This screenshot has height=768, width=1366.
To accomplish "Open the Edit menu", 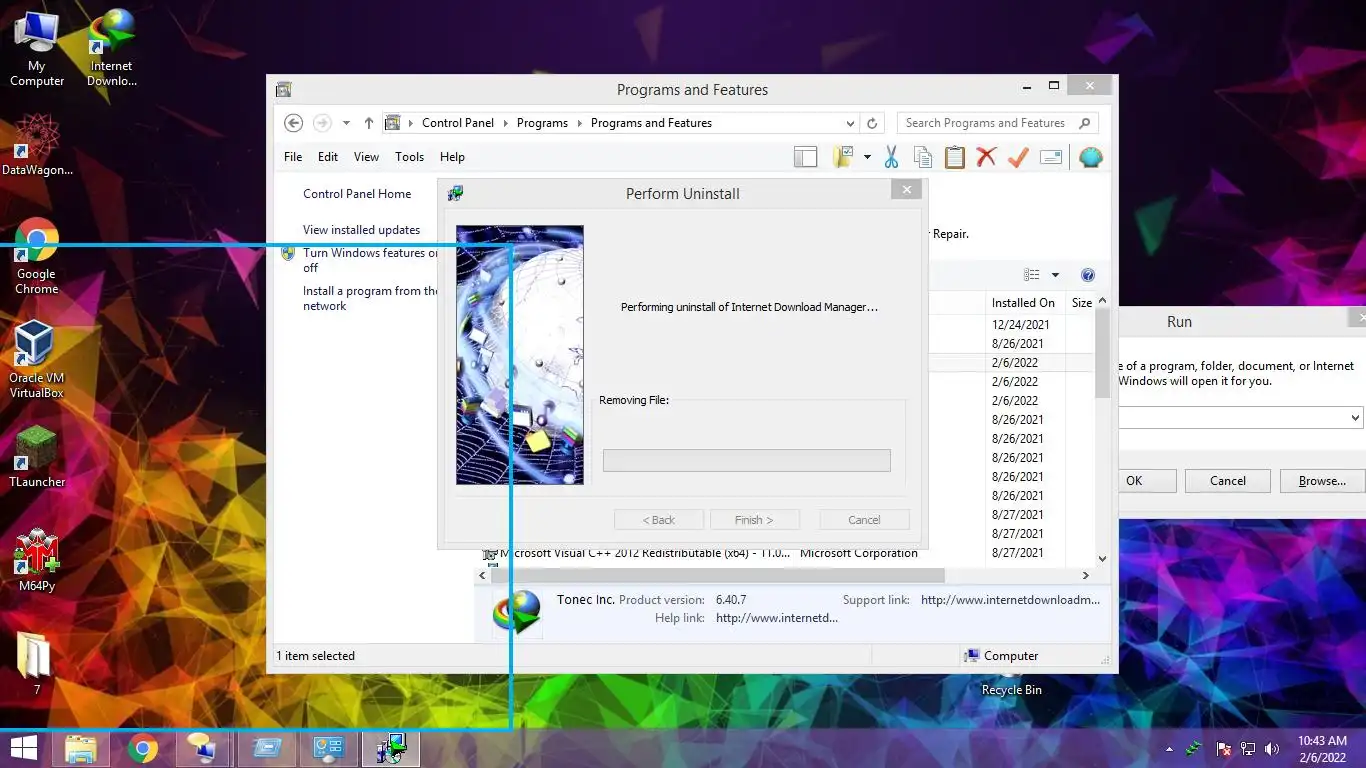I will coord(328,157).
